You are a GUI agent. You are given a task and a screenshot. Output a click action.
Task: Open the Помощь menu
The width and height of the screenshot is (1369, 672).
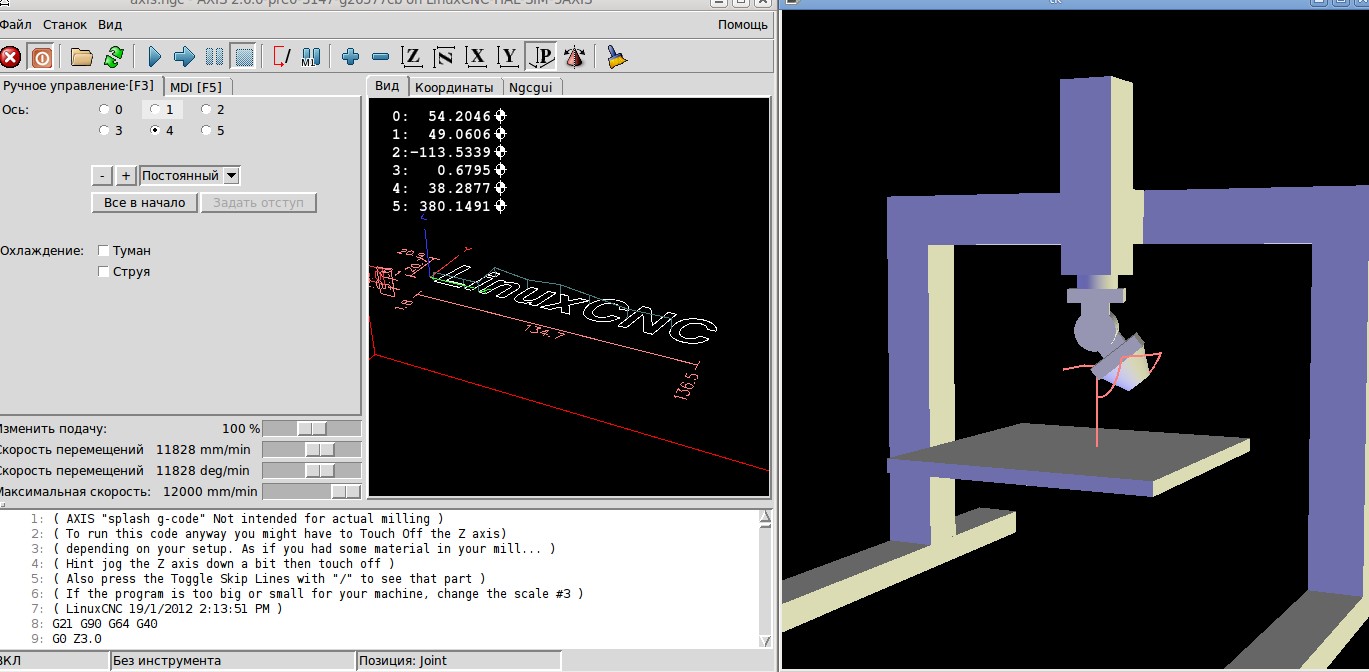[x=743, y=24]
